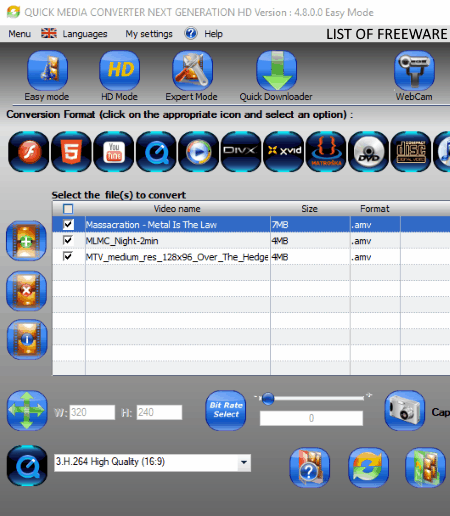
Task: Open the Menu item
Action: [20, 34]
